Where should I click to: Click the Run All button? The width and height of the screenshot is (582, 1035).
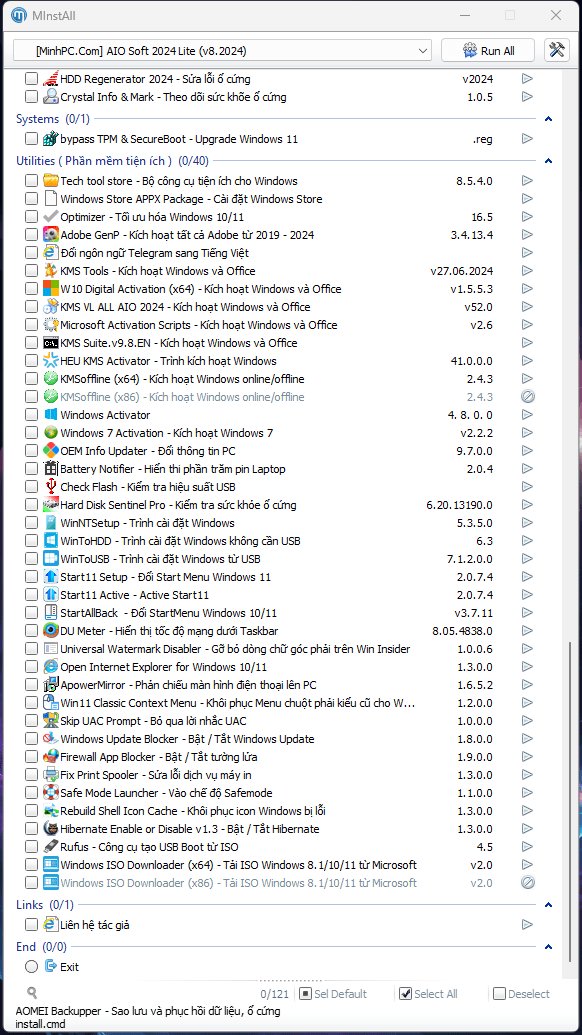pyautogui.click(x=489, y=50)
